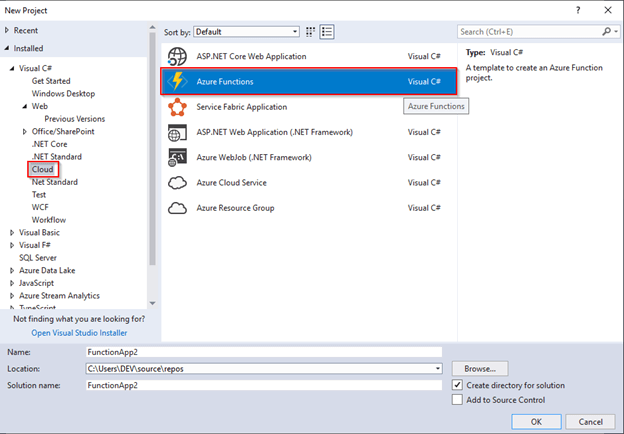Image resolution: width=624 pixels, height=434 pixels.
Task: Click the ASP.NET Core Web Application icon
Action: pos(178,56)
